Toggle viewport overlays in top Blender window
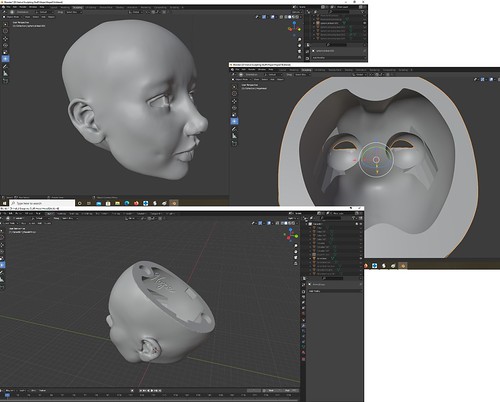Screen dimensions: 500x402 pos(273,17)
